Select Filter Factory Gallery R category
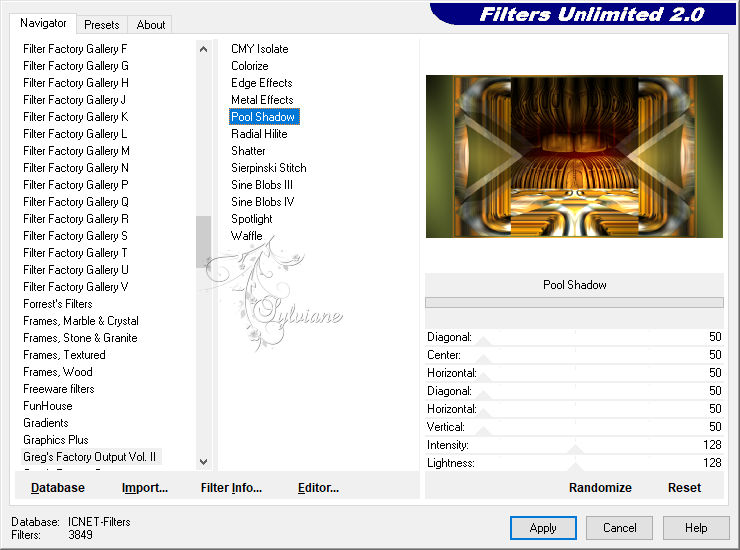This screenshot has height=550, width=740. (x=76, y=219)
